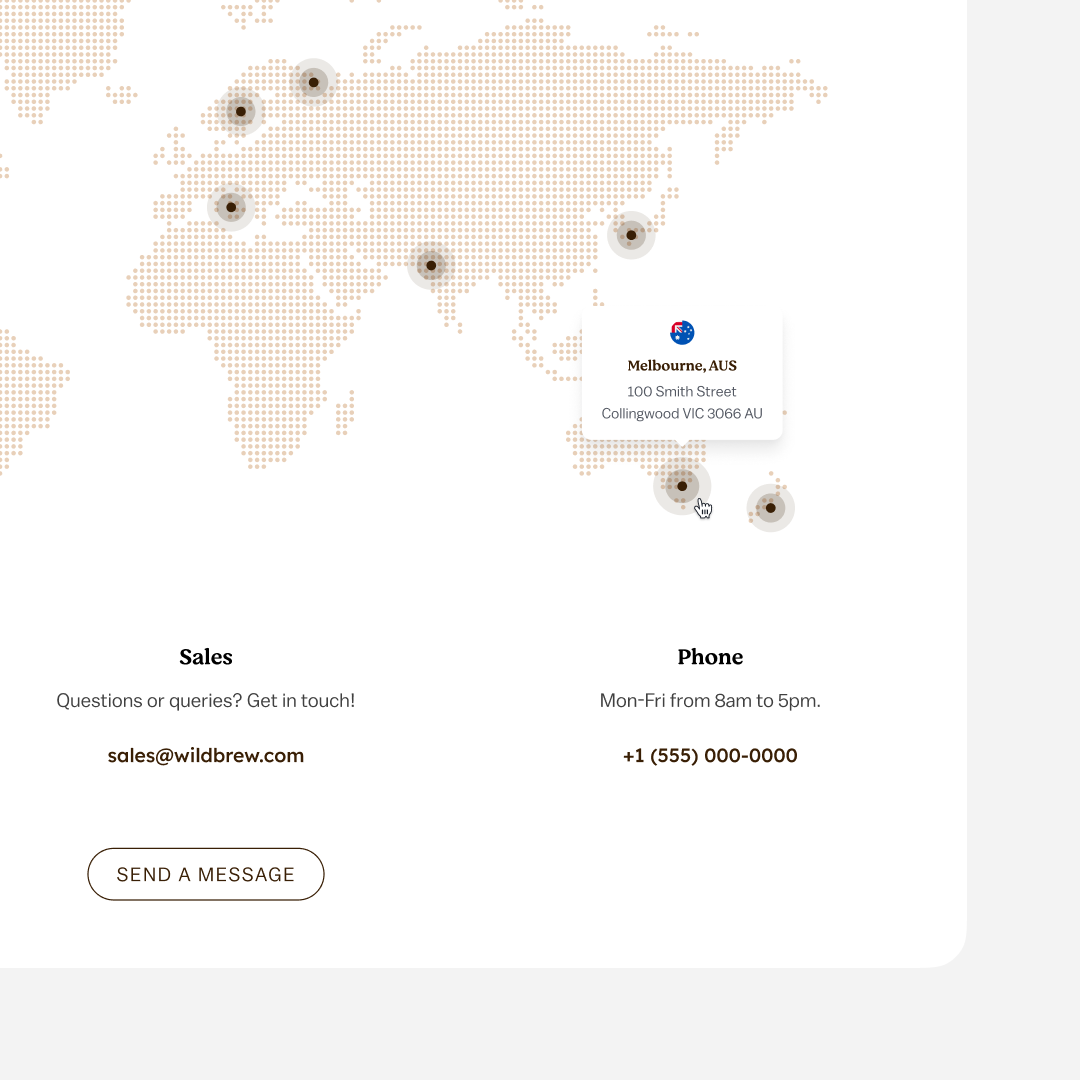Click the Mon-Fri from 8am to 5pm text
This screenshot has width=1080, height=1080.
tap(710, 701)
